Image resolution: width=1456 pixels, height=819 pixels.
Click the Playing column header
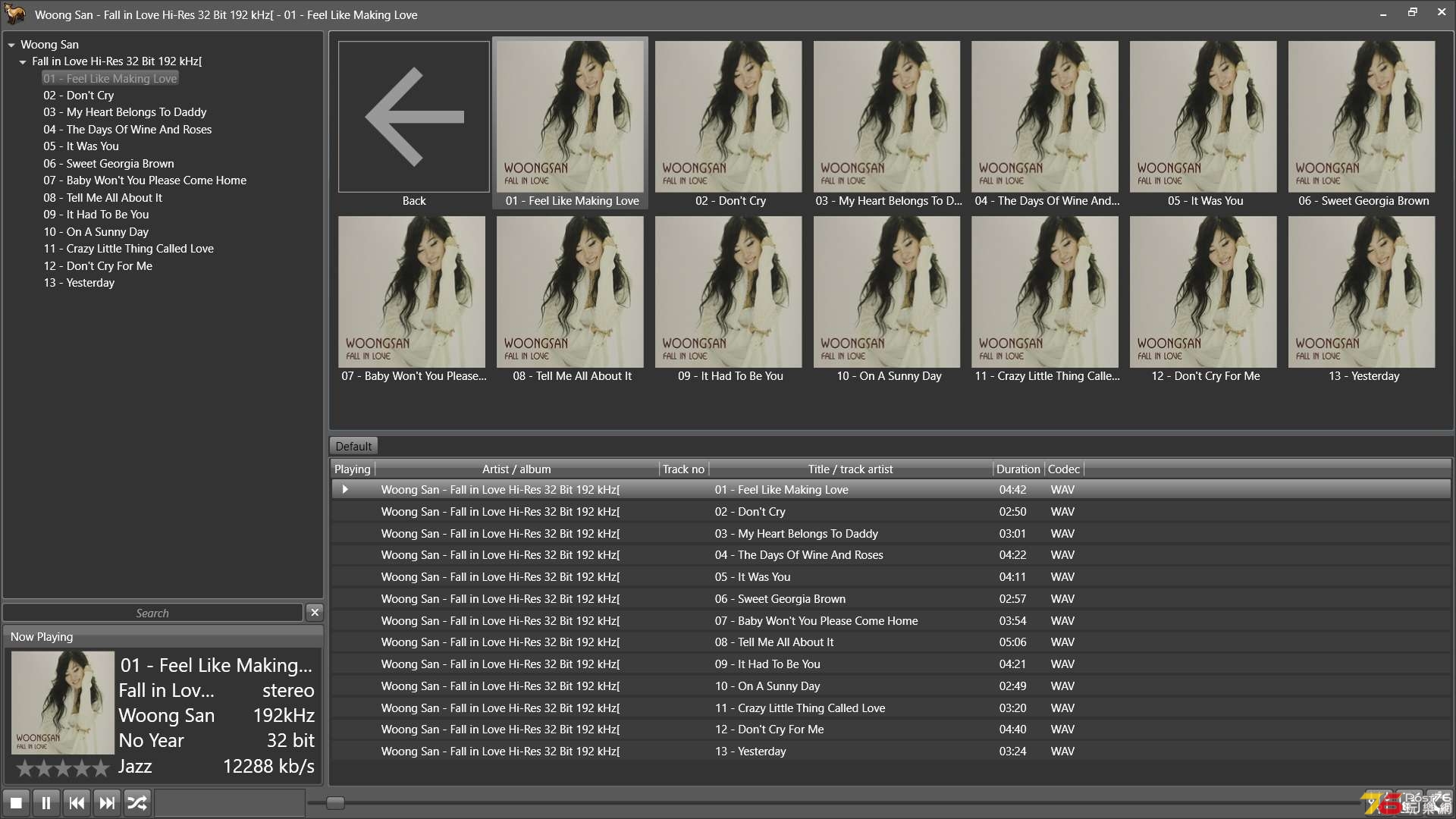pos(353,469)
